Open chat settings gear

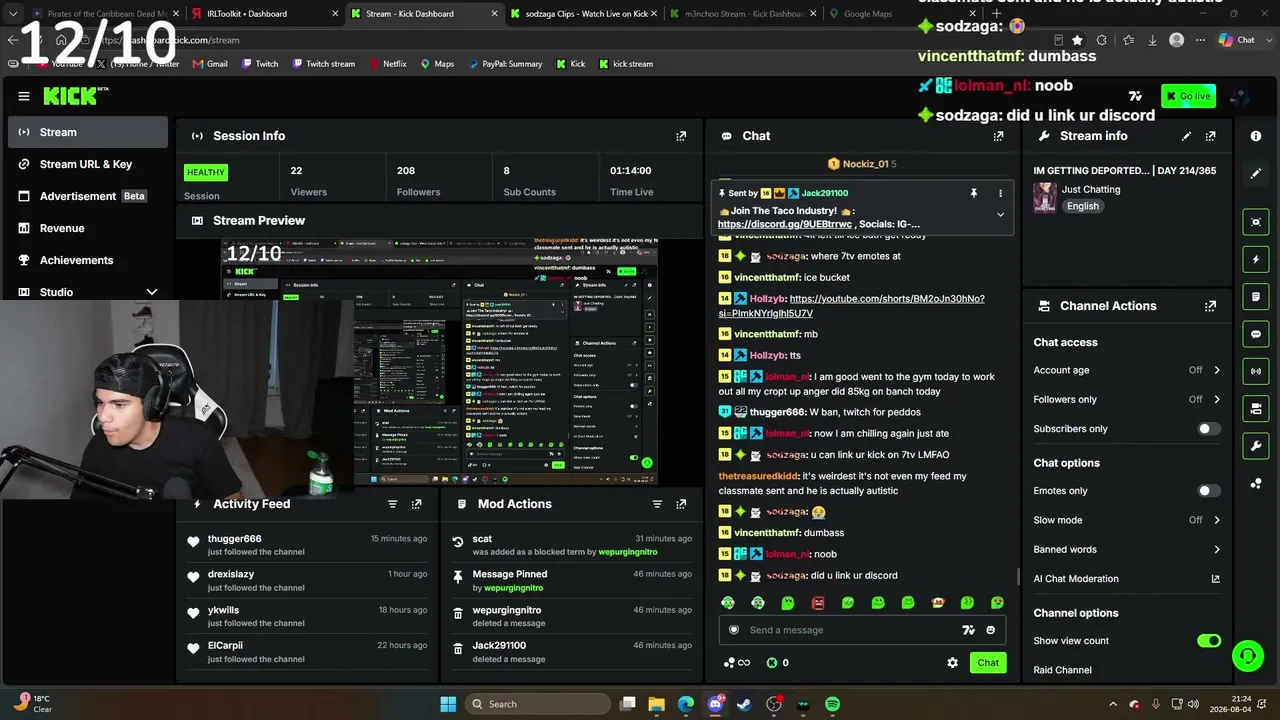pyautogui.click(x=952, y=662)
